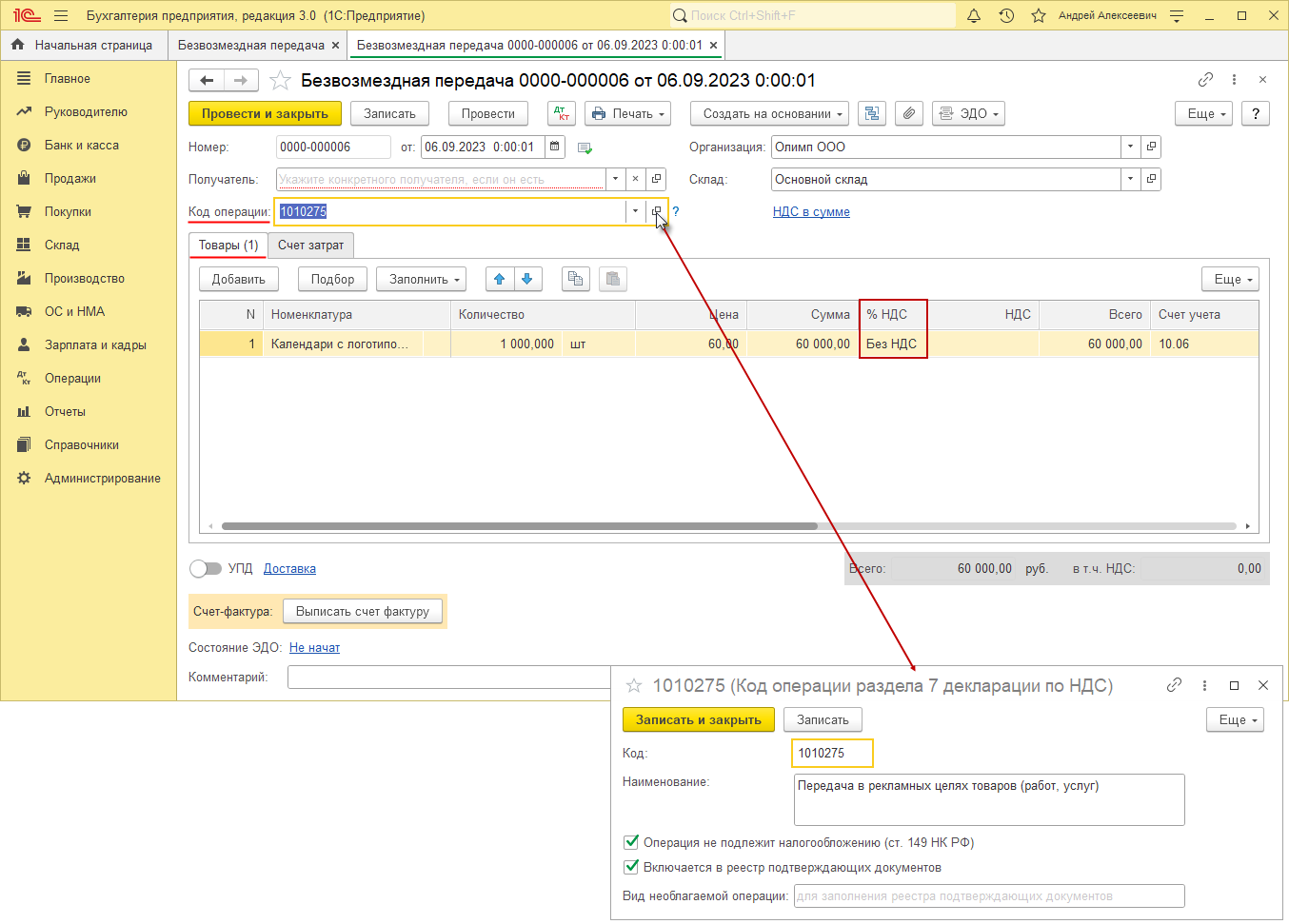
Task: Move row up with blue arrow
Action: (x=500, y=279)
